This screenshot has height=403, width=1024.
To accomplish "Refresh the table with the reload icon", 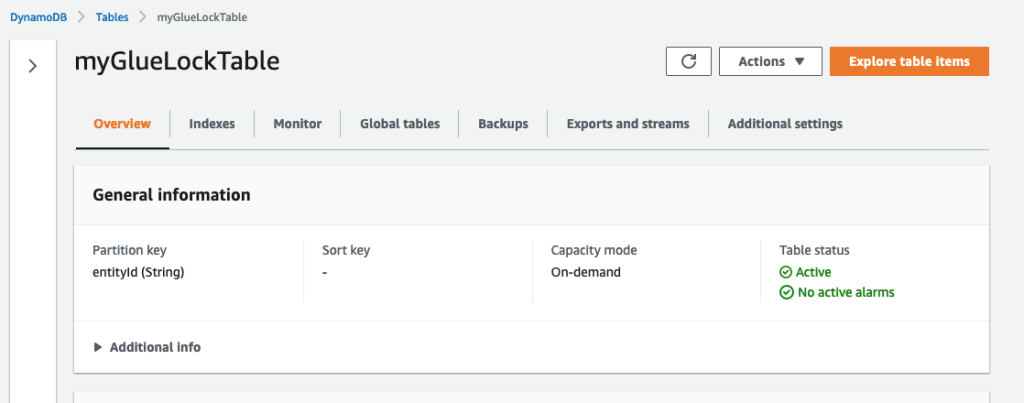I will (688, 61).
